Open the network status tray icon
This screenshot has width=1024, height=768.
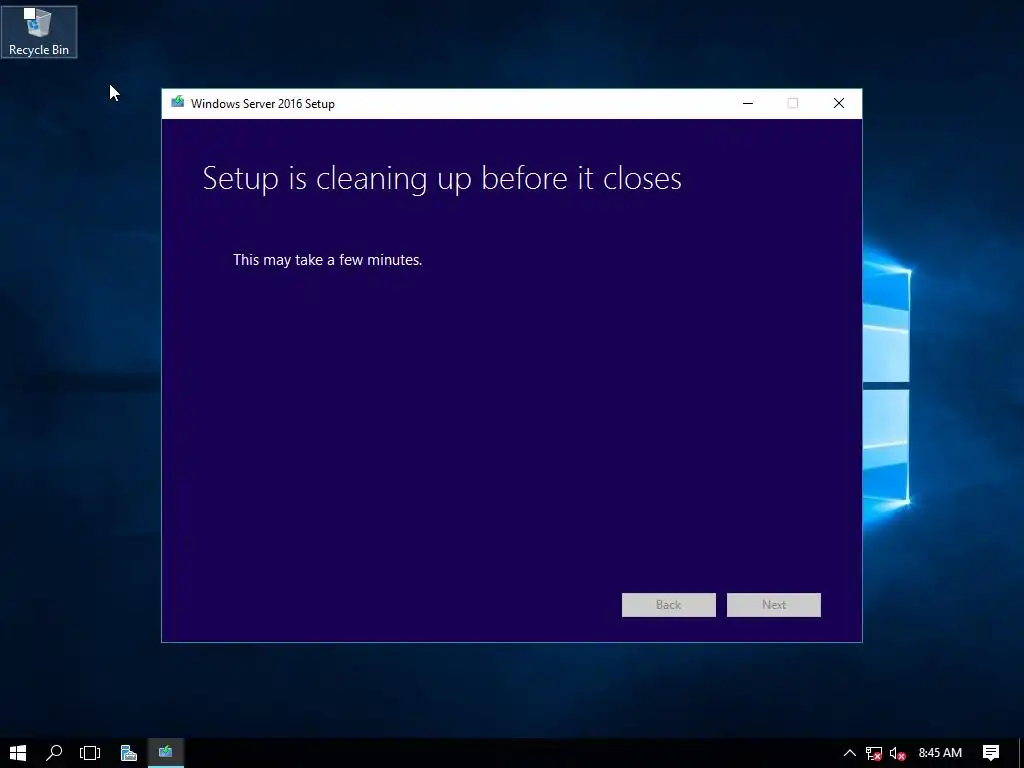tap(874, 754)
